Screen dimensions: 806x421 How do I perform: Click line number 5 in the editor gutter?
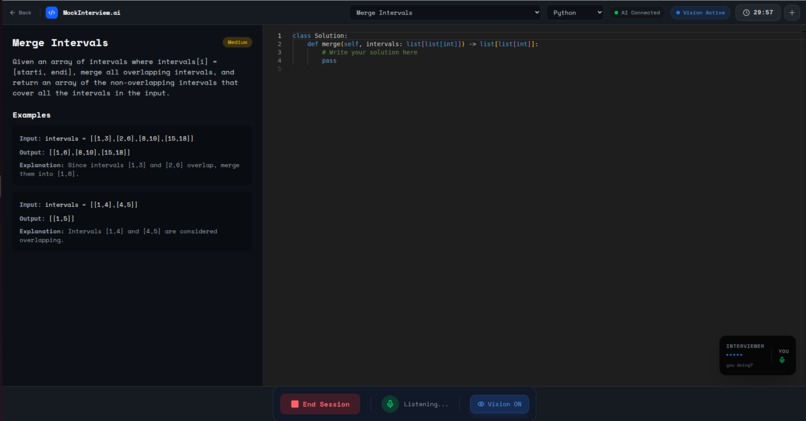point(280,69)
